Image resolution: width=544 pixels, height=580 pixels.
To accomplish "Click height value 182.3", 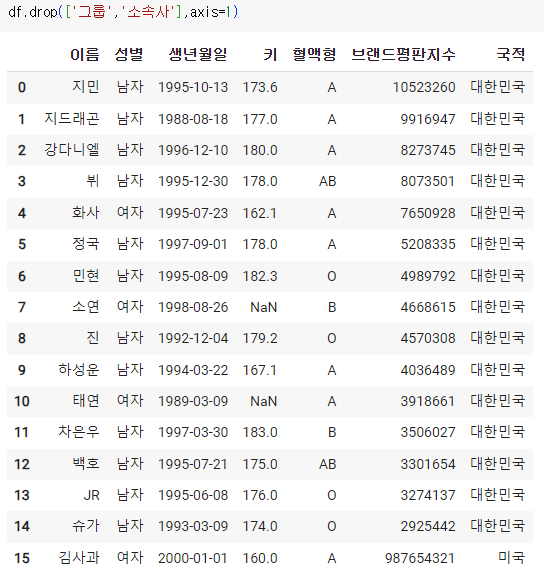I will (x=260, y=276).
